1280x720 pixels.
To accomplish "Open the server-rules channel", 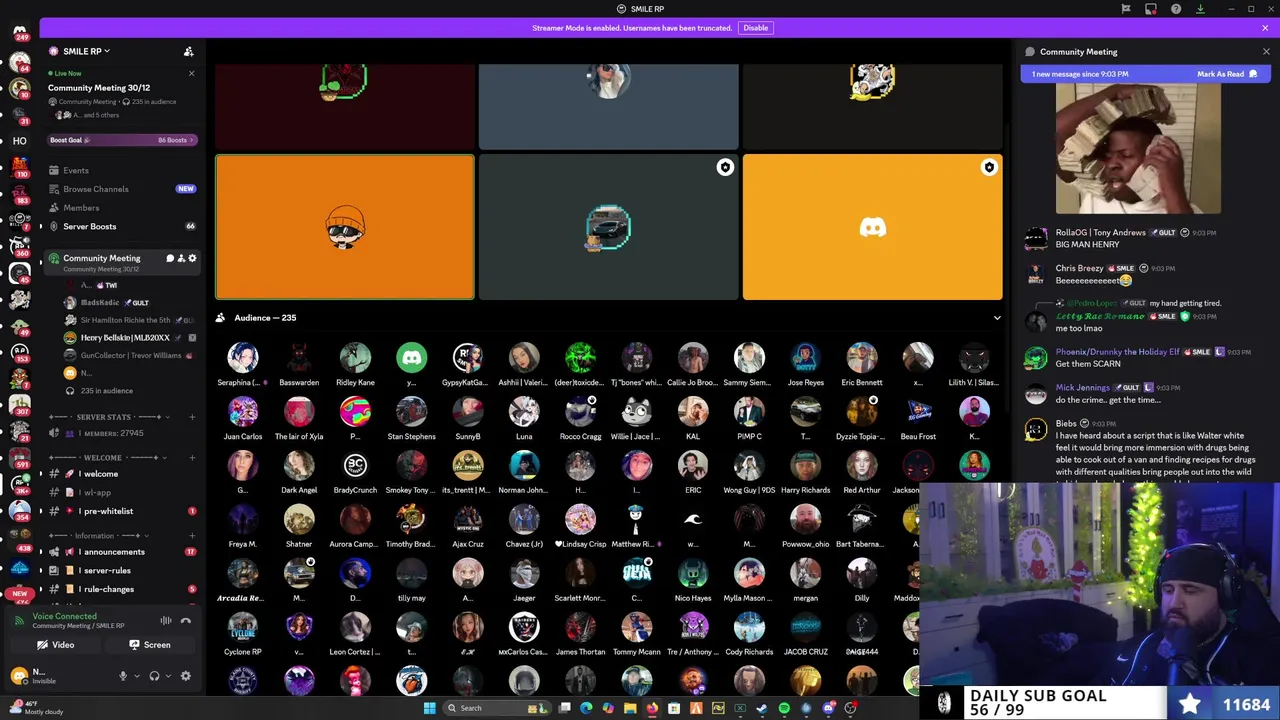I will (x=122, y=570).
